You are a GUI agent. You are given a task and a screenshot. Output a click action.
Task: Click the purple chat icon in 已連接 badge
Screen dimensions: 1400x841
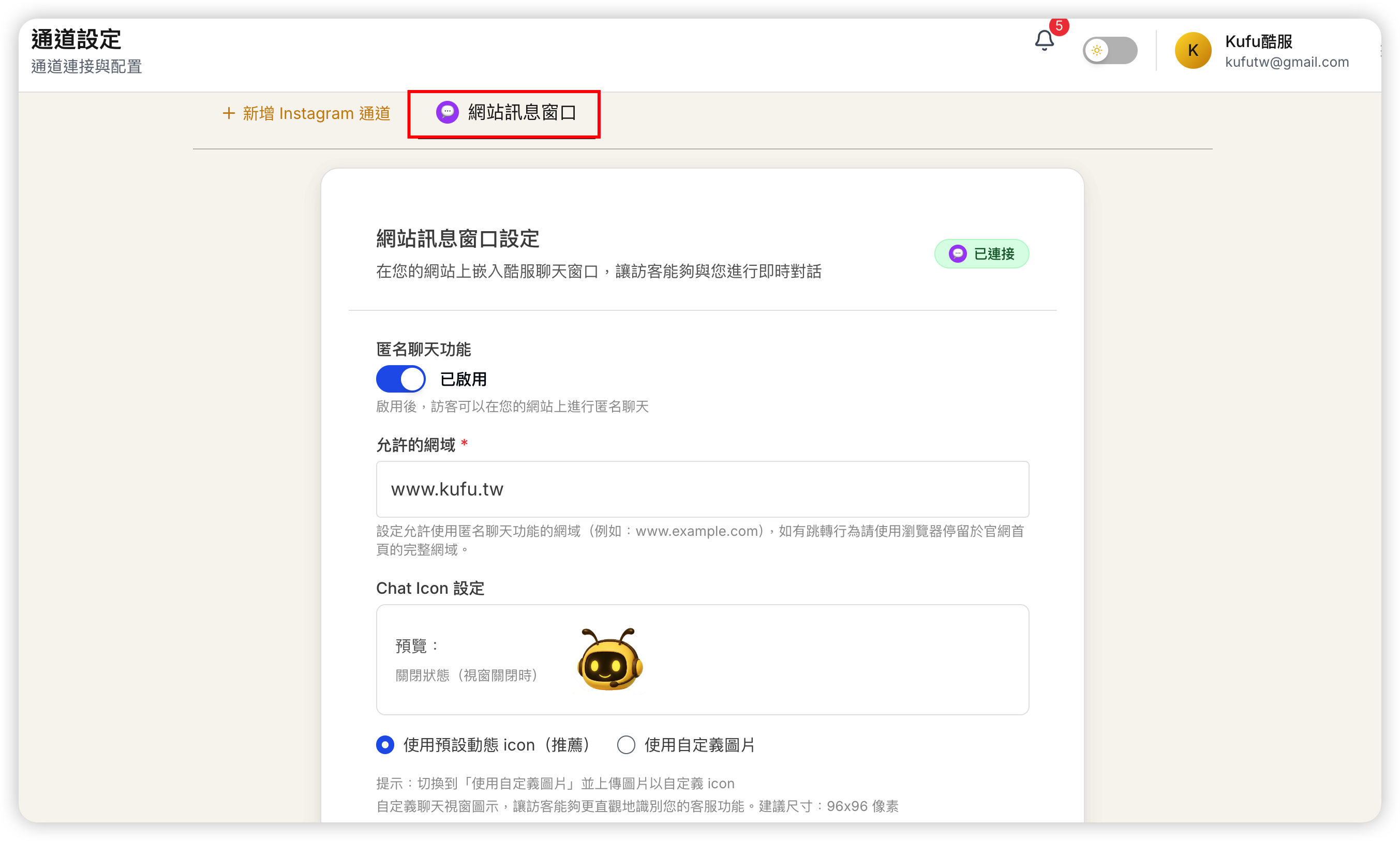point(958,253)
